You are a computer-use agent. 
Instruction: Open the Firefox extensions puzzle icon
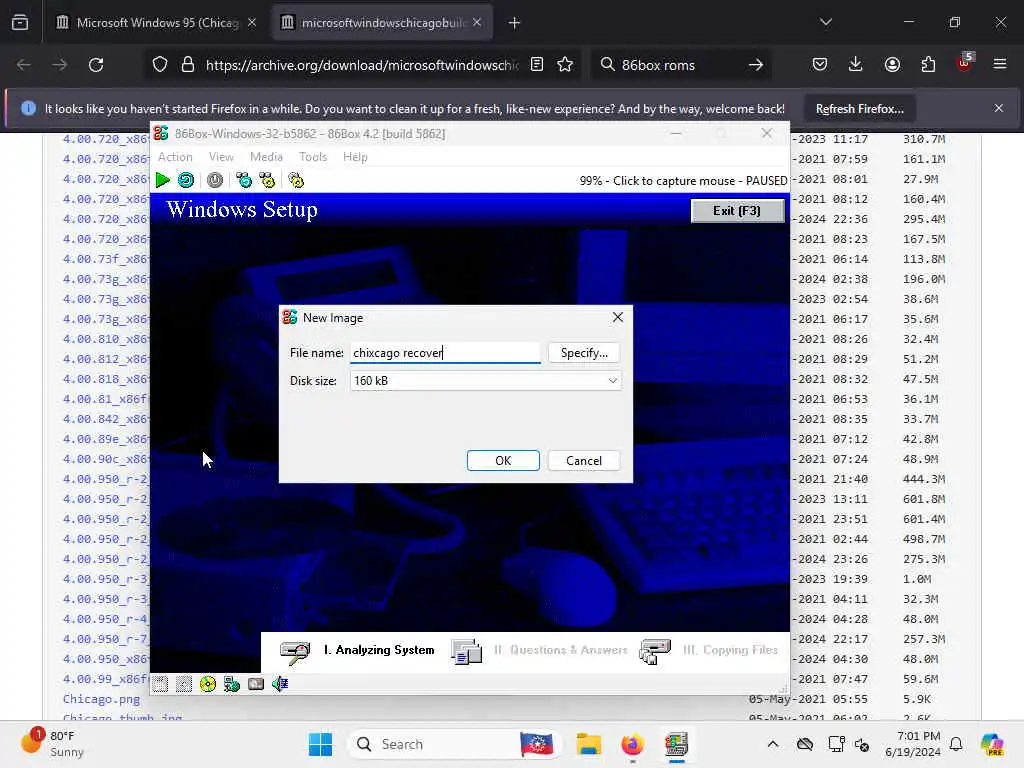928,65
